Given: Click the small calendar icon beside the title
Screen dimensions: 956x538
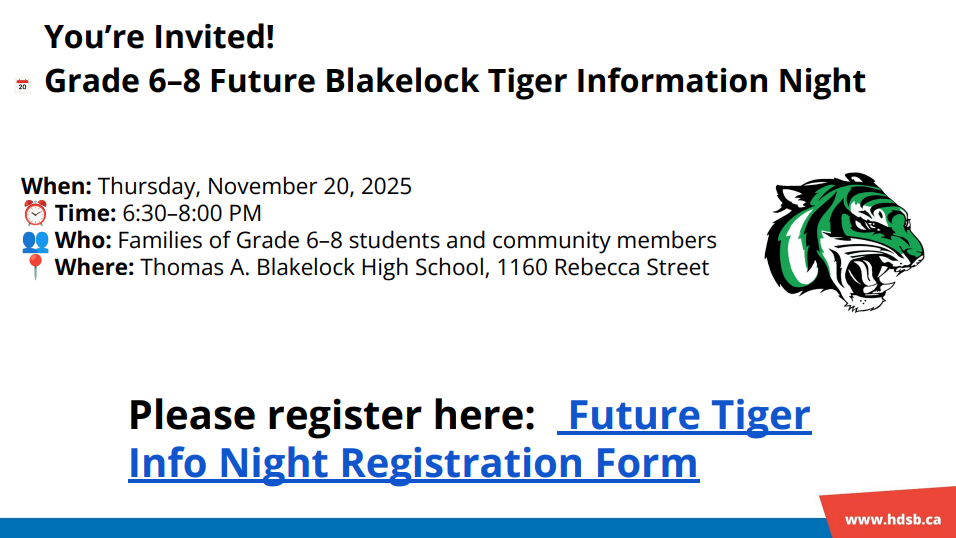Looking at the screenshot, I should (x=22, y=86).
